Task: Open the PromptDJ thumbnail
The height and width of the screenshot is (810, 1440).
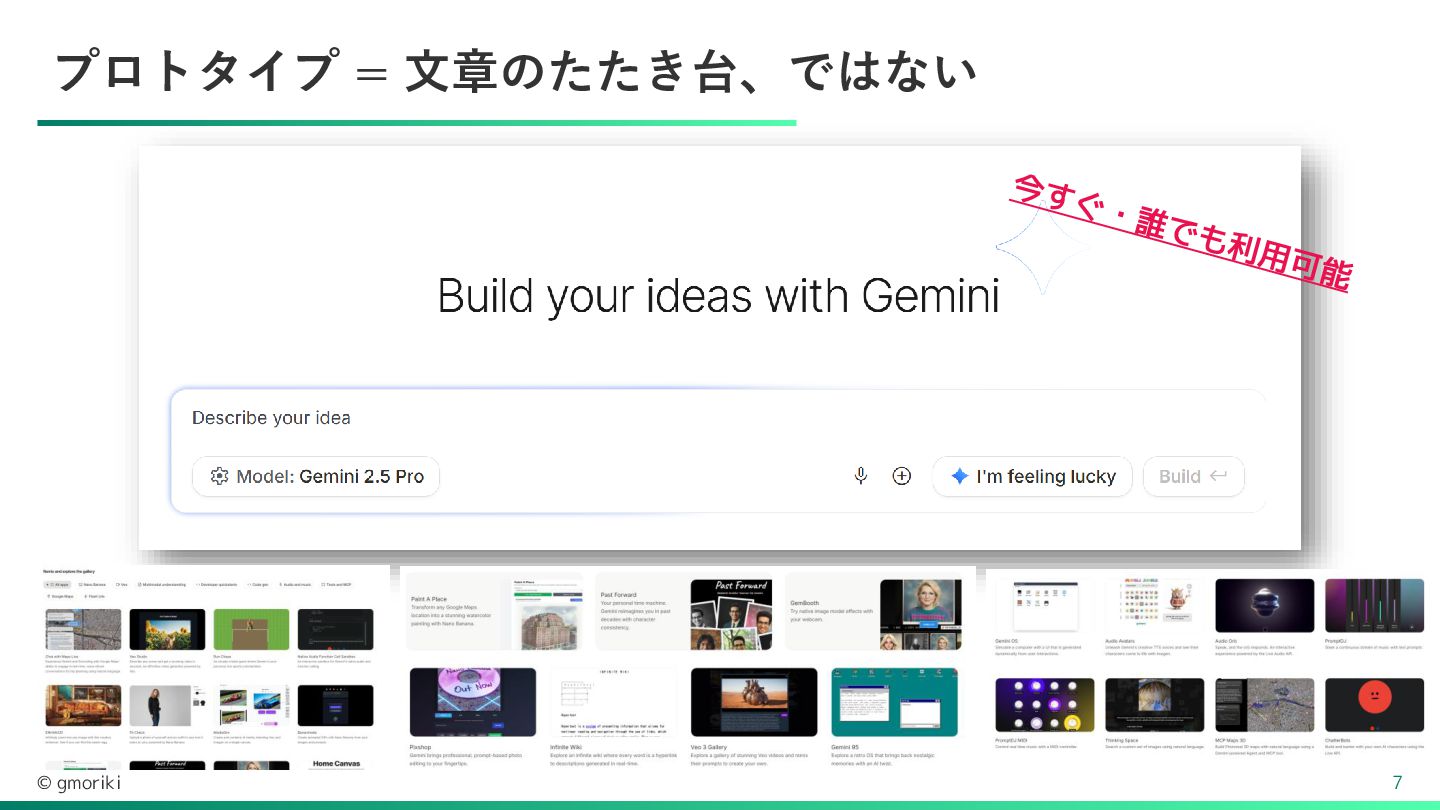Action: tap(1375, 605)
